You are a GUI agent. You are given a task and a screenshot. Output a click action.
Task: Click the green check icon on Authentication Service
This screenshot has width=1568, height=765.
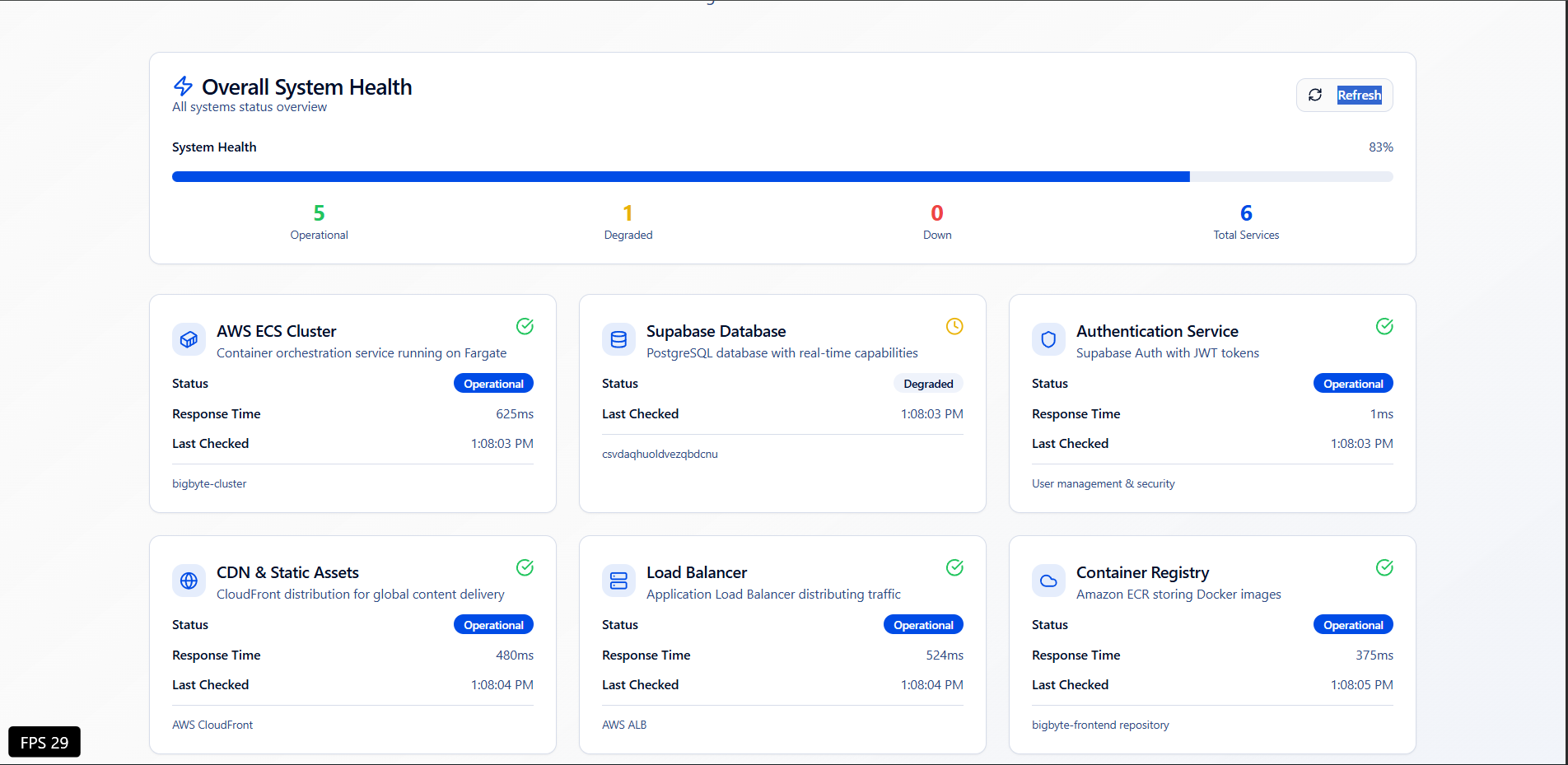point(1384,326)
